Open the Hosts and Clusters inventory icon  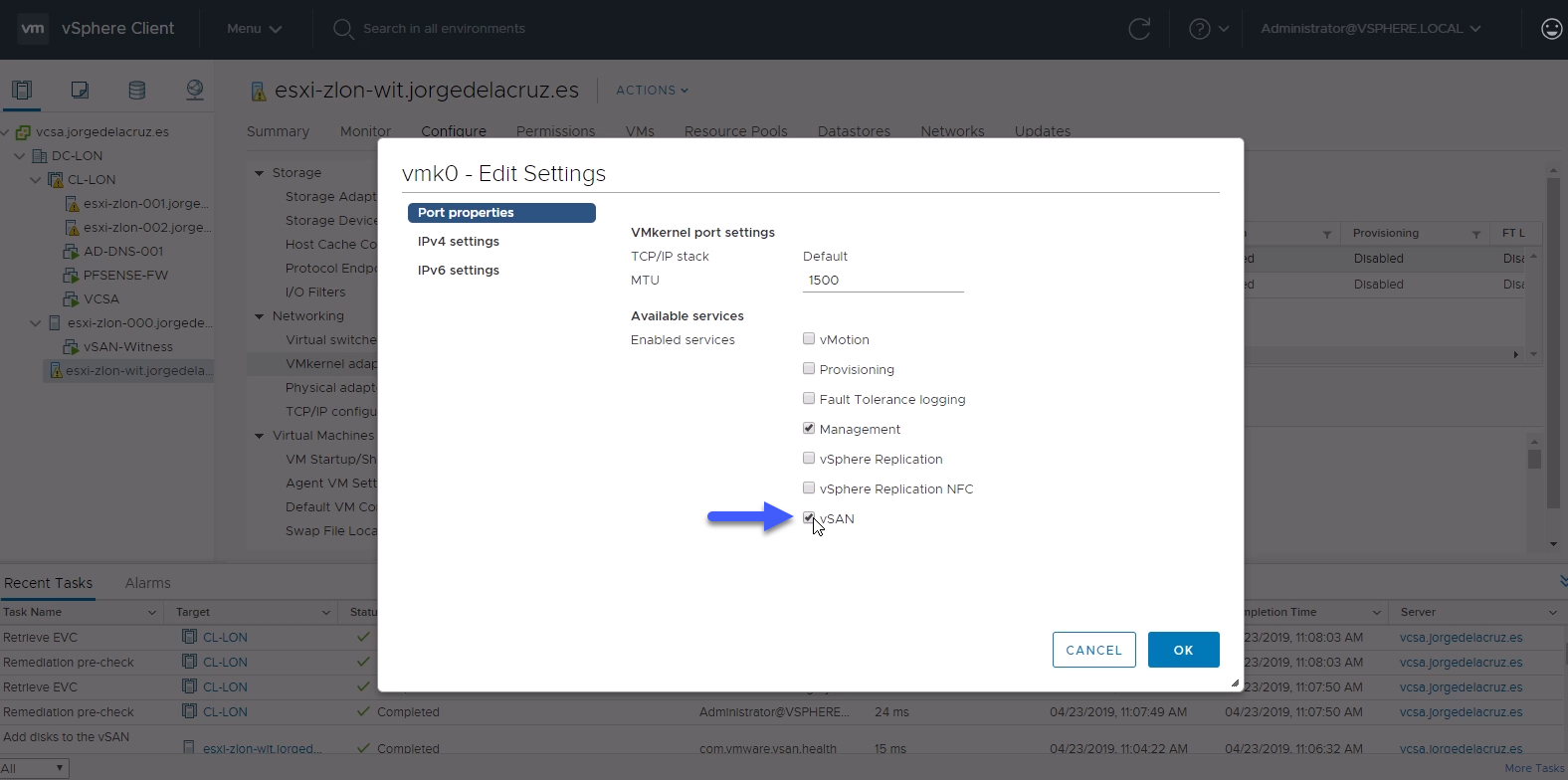pyautogui.click(x=21, y=91)
